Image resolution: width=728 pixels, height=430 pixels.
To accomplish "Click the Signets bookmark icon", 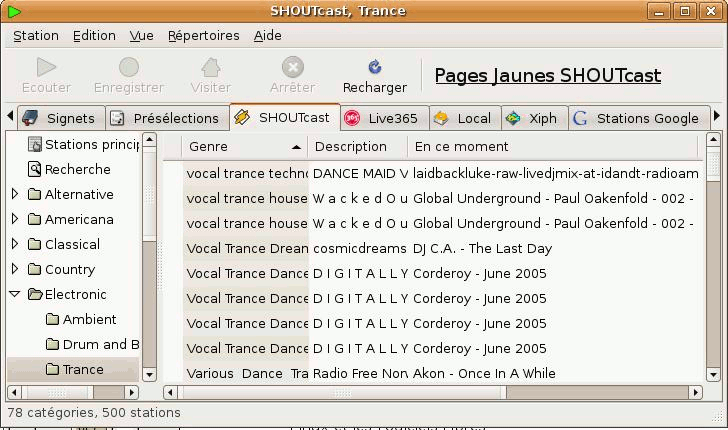I will 31,118.
